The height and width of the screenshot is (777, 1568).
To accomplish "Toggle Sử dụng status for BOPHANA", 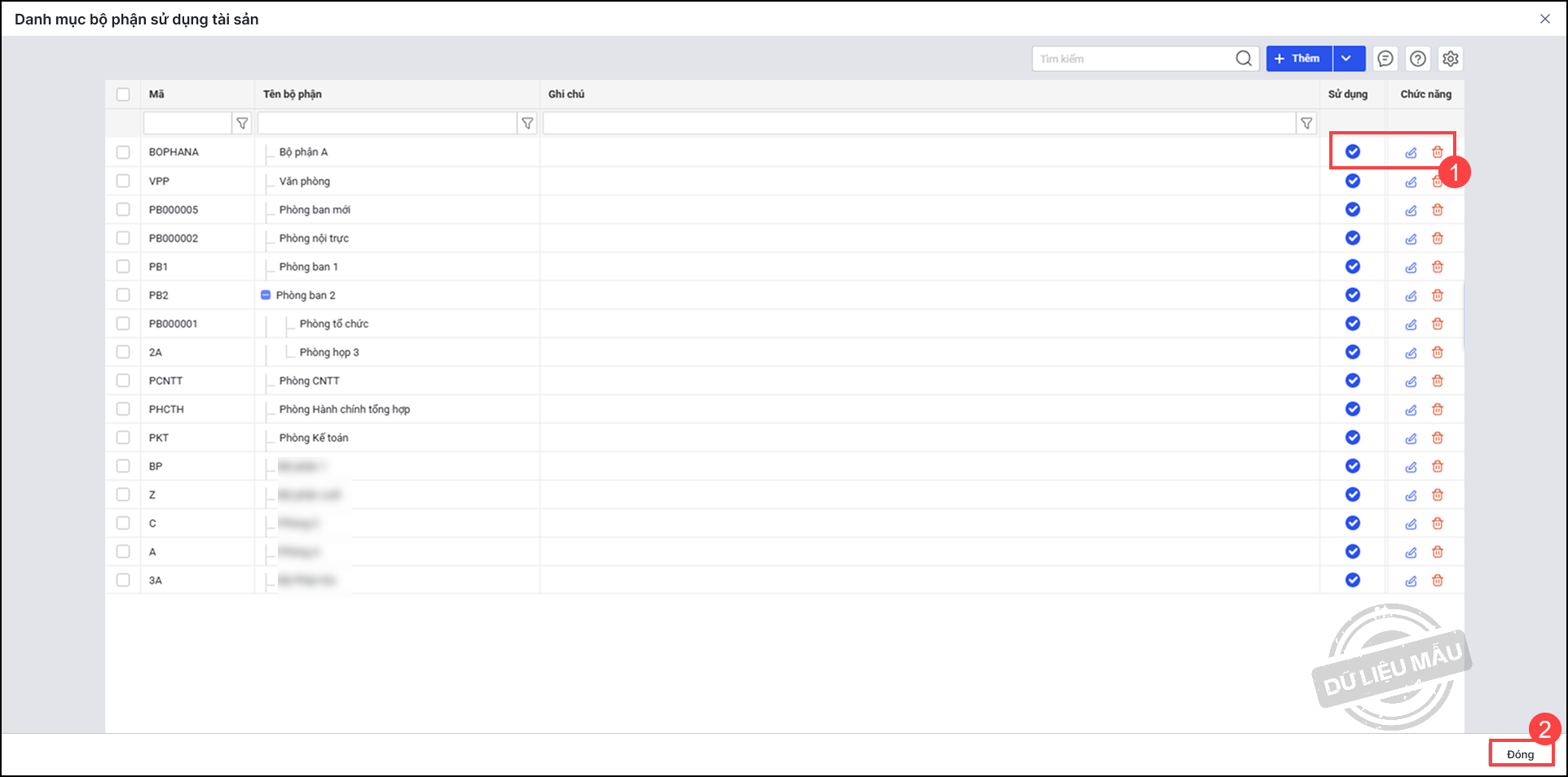I will pyautogui.click(x=1353, y=151).
